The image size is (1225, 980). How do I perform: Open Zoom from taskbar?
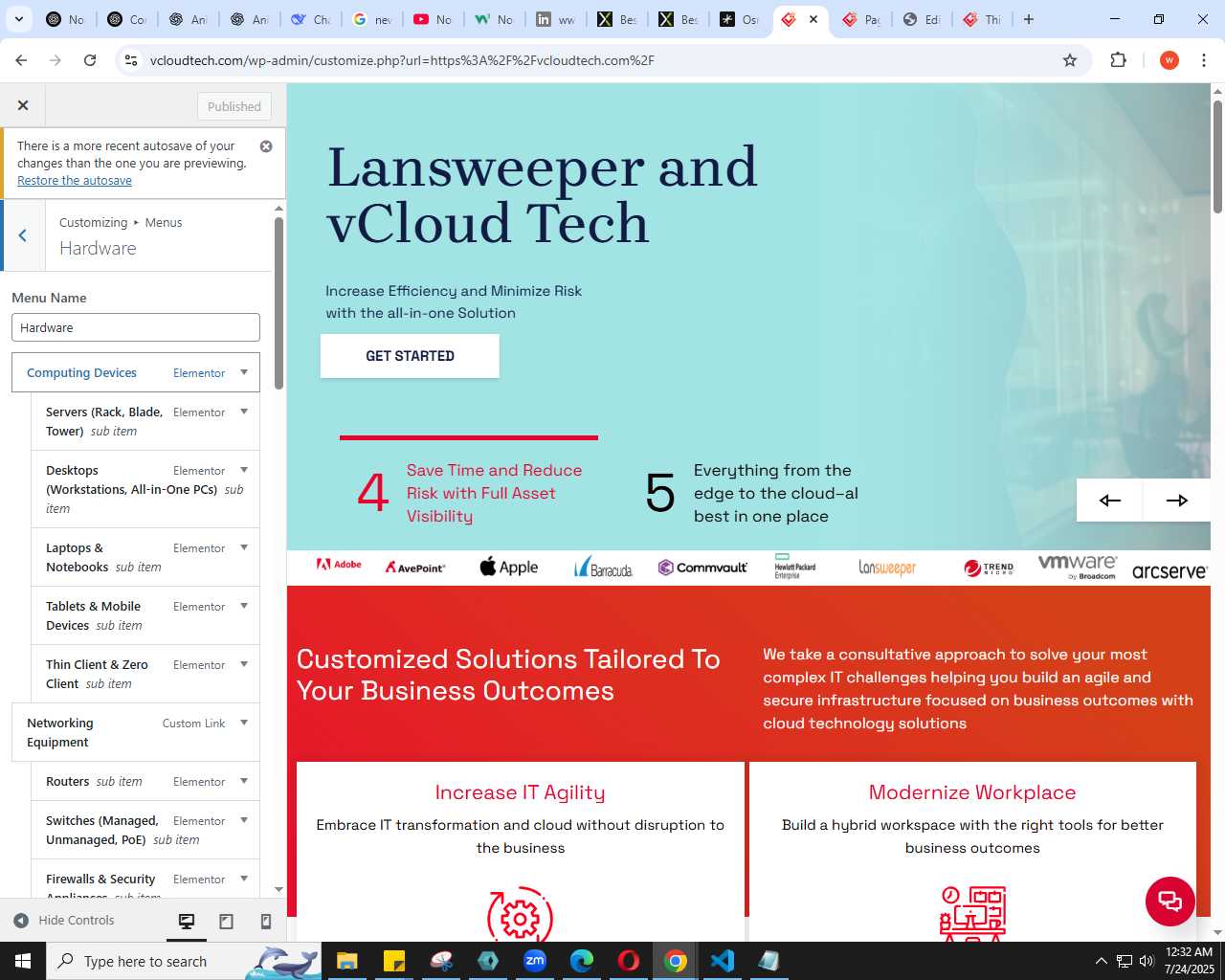(x=535, y=961)
